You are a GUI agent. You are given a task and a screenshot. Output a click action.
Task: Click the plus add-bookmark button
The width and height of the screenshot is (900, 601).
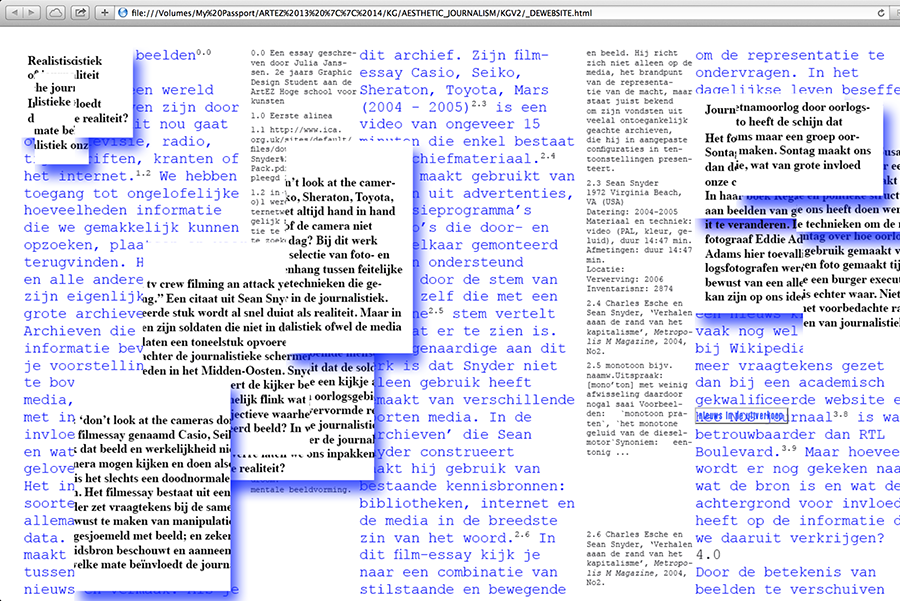click(104, 12)
